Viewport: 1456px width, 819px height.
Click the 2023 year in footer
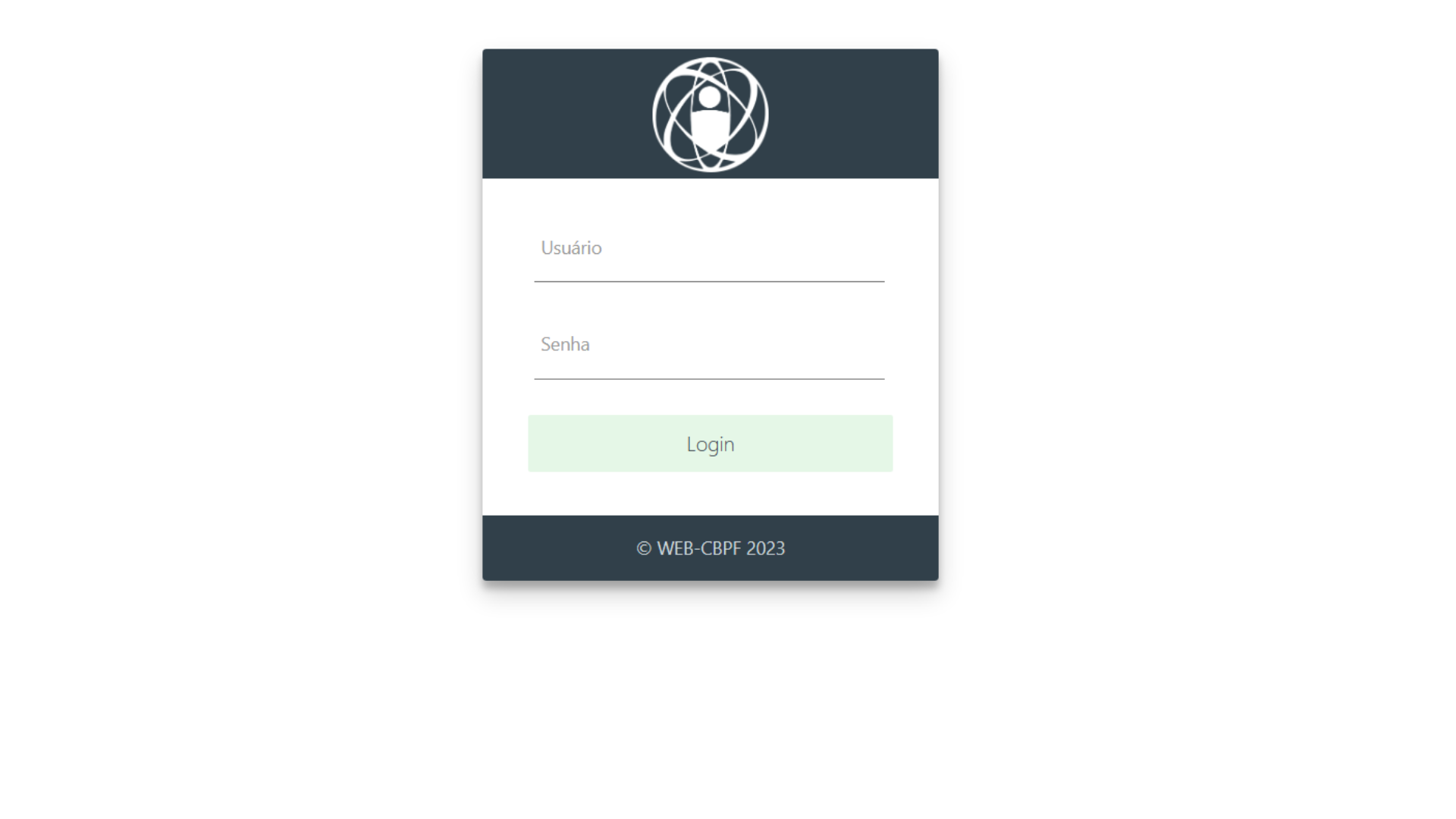point(765,548)
